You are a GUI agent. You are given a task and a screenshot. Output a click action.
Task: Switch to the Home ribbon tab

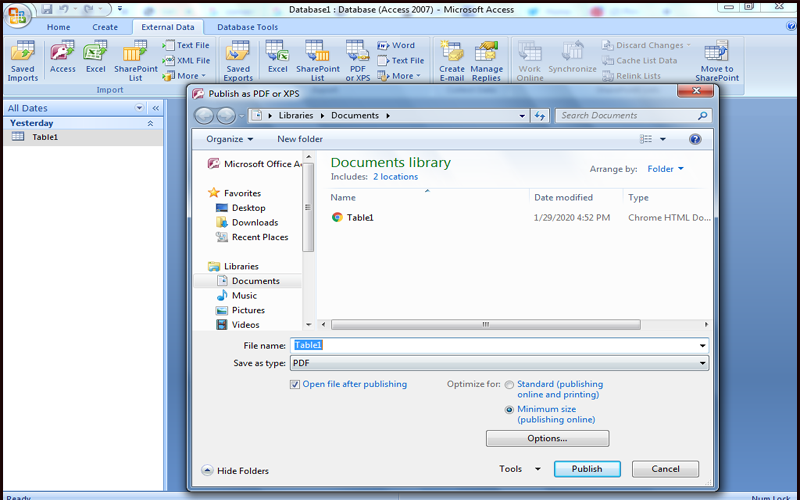(x=59, y=27)
